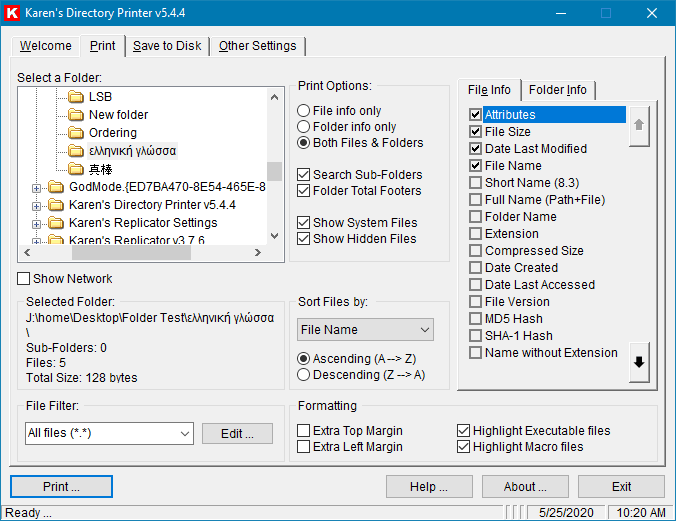Switch to the Save to Disk tab

(x=167, y=46)
